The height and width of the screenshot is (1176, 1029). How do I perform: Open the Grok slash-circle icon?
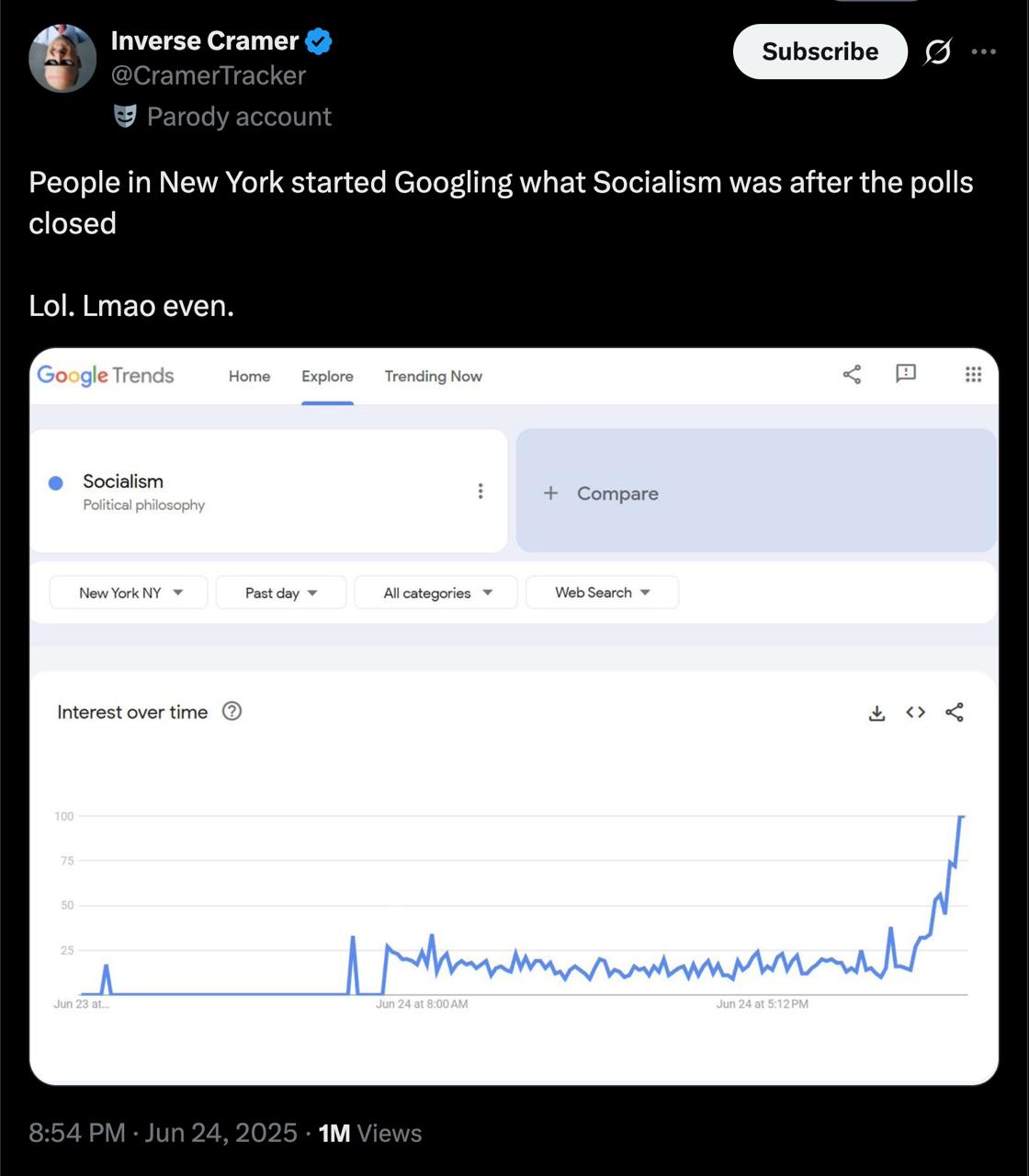point(937,52)
